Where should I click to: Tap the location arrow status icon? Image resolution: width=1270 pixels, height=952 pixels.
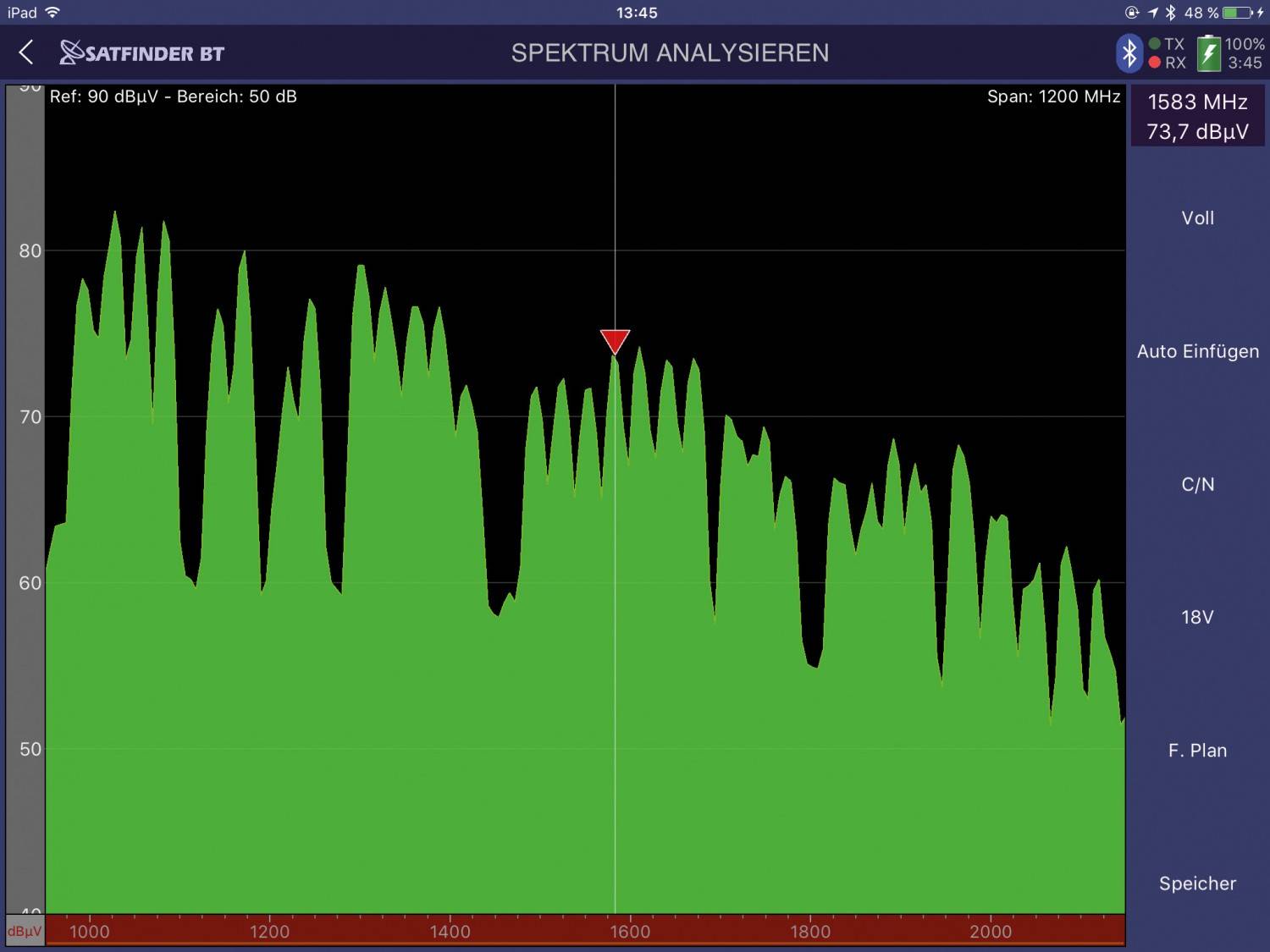click(x=1153, y=13)
